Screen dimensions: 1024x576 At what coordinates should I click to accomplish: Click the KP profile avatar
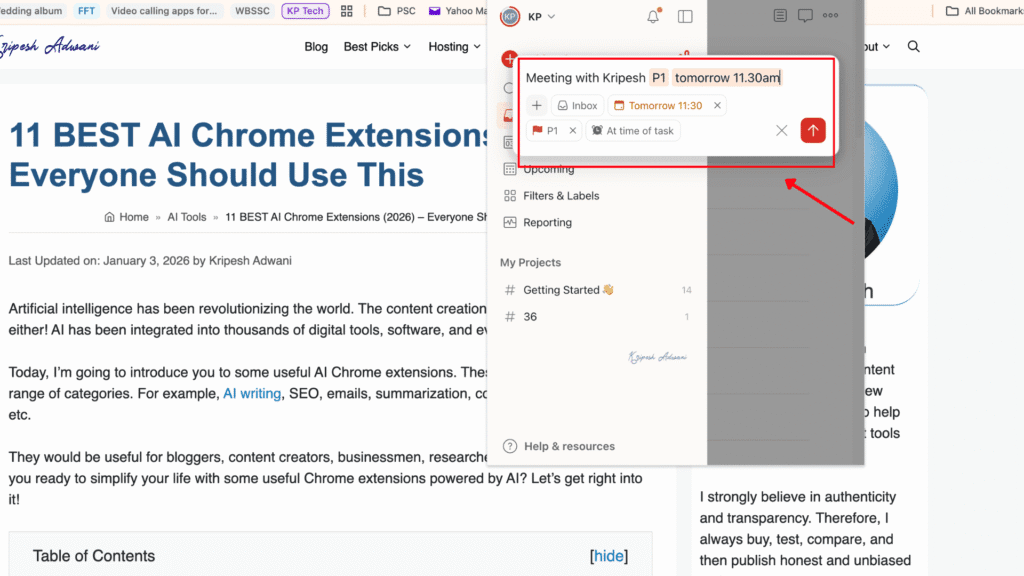coord(510,16)
